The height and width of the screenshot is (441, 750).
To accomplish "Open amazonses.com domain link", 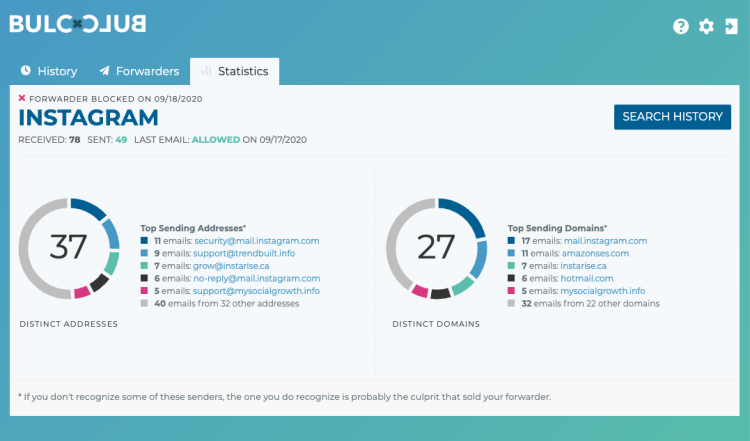I will click(595, 253).
